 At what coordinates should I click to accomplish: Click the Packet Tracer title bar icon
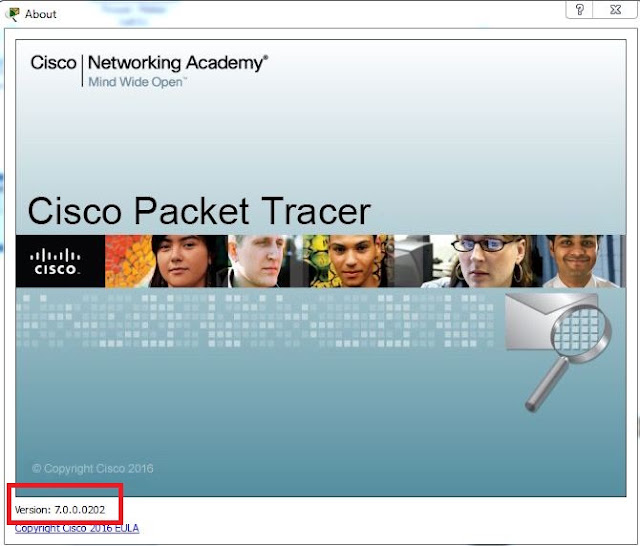(13, 14)
